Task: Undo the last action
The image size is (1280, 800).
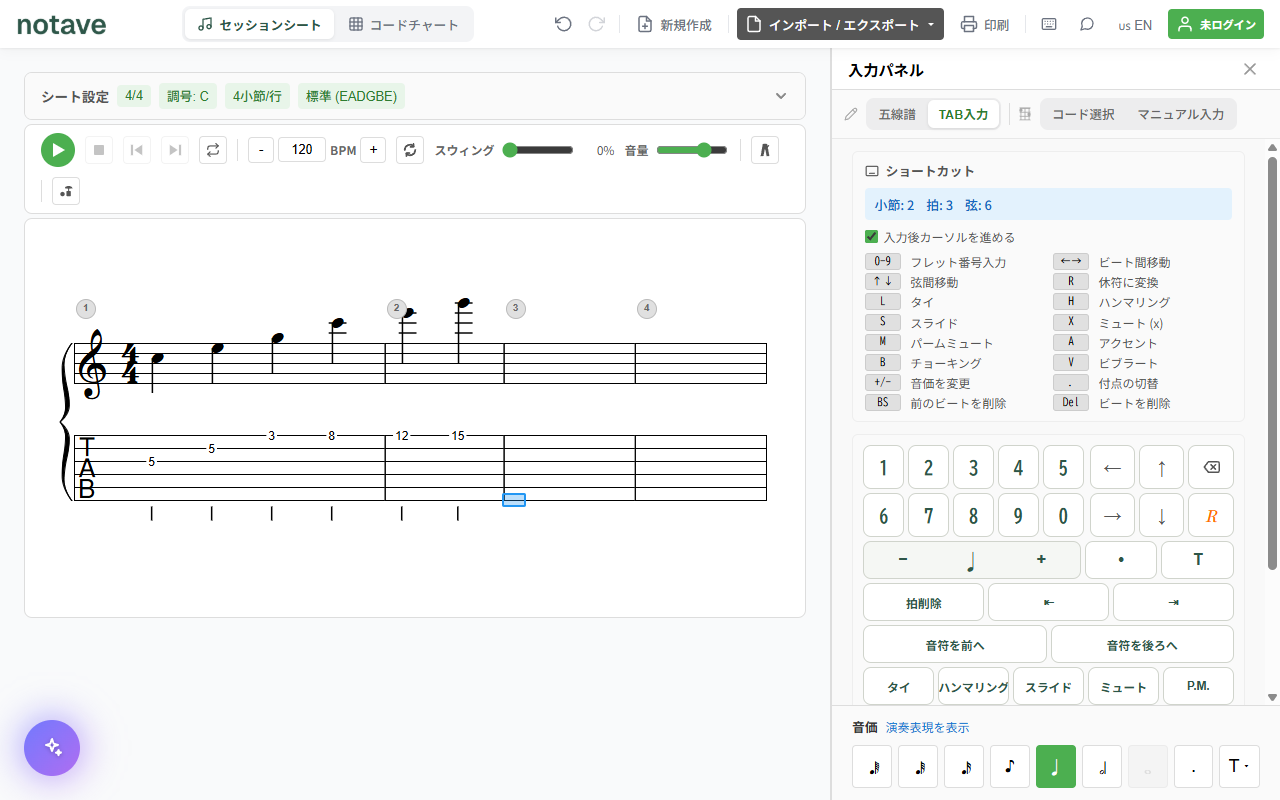Action: point(563,24)
